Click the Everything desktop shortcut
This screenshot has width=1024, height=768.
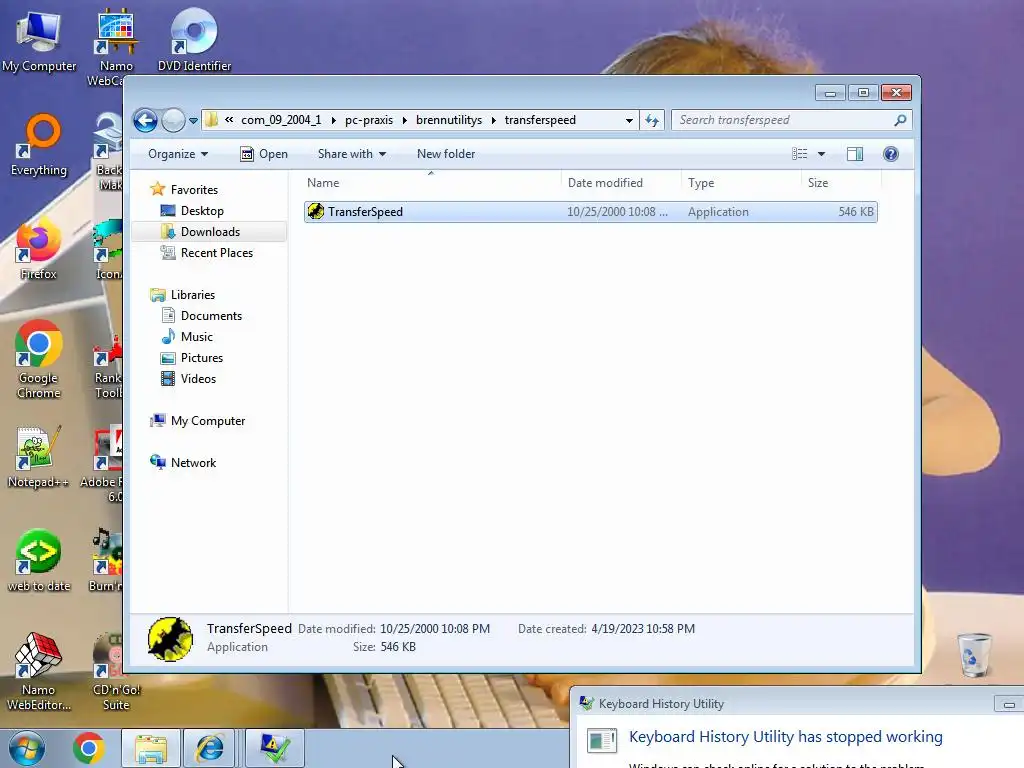[39, 146]
